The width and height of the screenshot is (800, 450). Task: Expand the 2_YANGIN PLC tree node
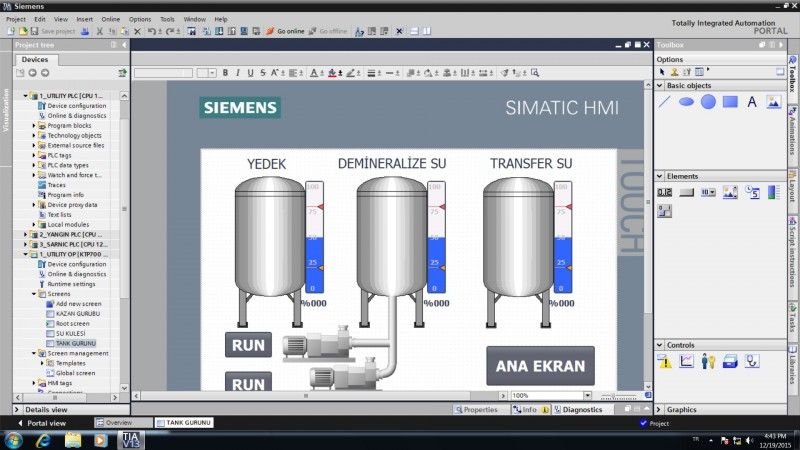(x=26, y=235)
